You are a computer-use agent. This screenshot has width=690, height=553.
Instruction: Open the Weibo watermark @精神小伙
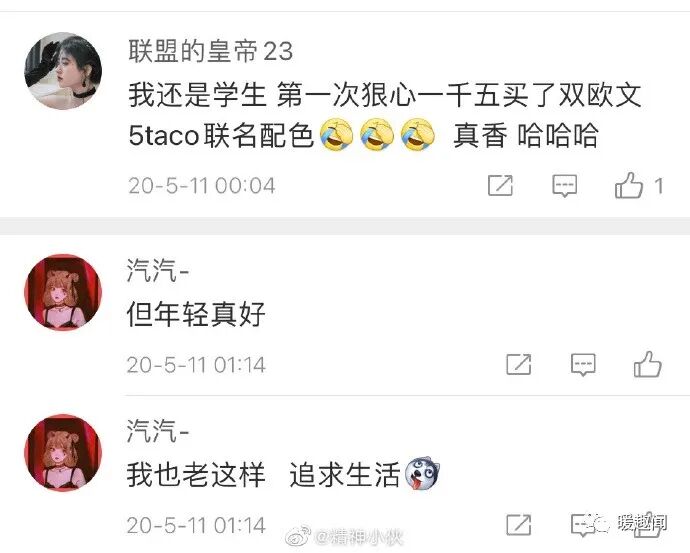345,537
